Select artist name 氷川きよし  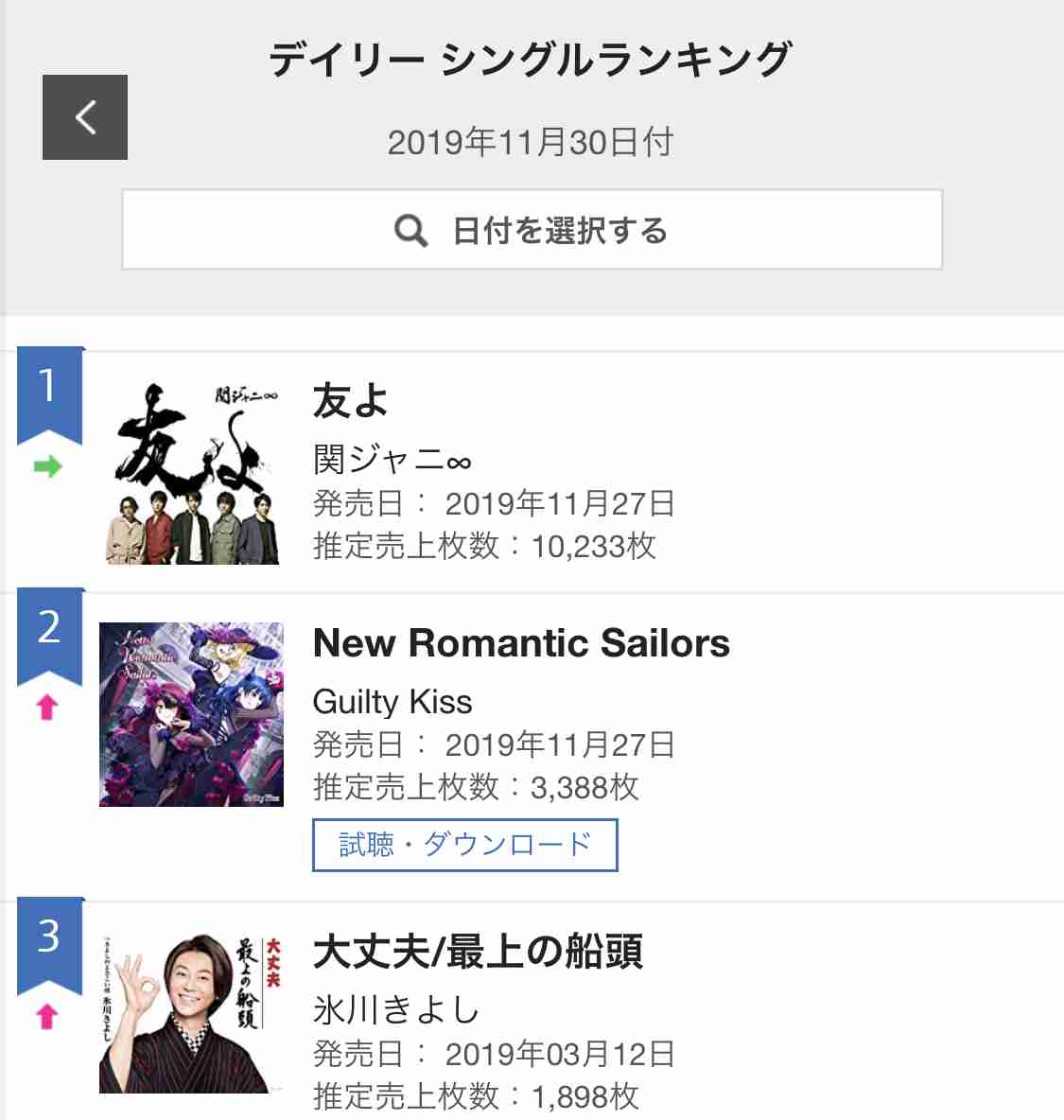396,1010
